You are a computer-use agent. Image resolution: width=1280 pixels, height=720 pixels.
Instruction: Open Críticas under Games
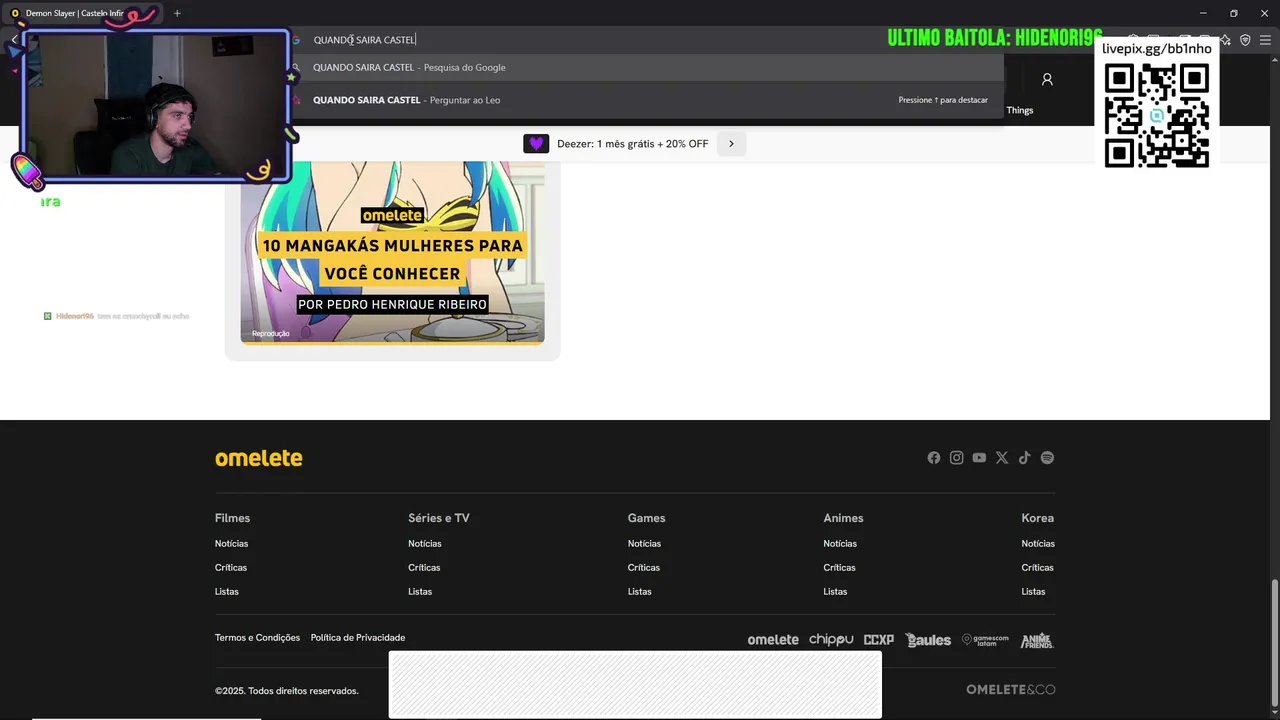644,568
